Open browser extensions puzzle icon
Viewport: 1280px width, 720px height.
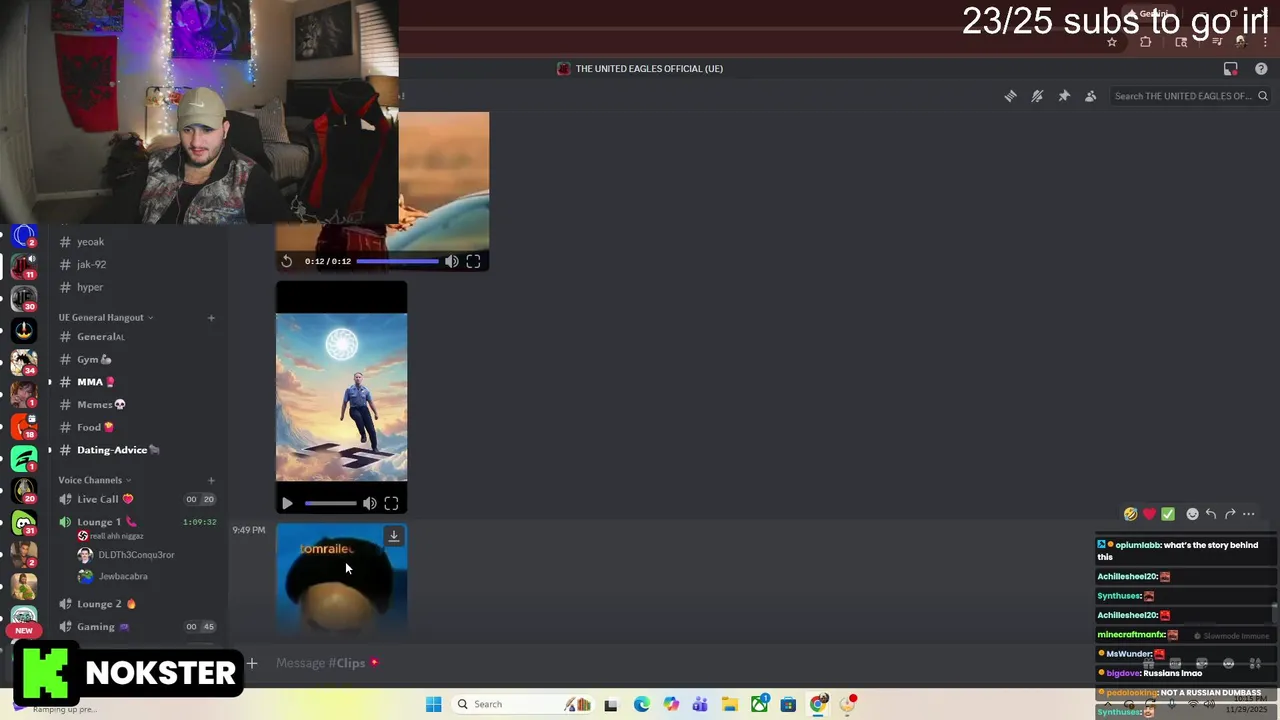pyautogui.click(x=1146, y=42)
